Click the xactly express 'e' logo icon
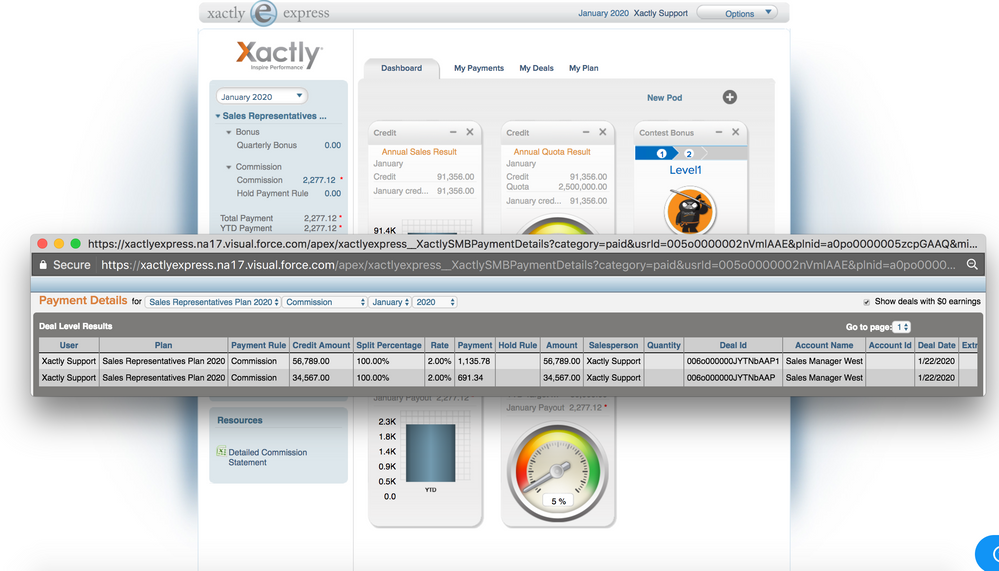999x571 pixels. coord(263,13)
